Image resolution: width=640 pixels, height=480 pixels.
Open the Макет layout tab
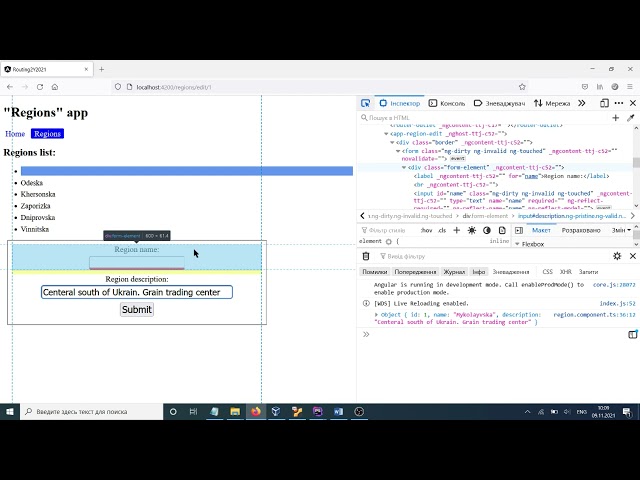tap(541, 230)
